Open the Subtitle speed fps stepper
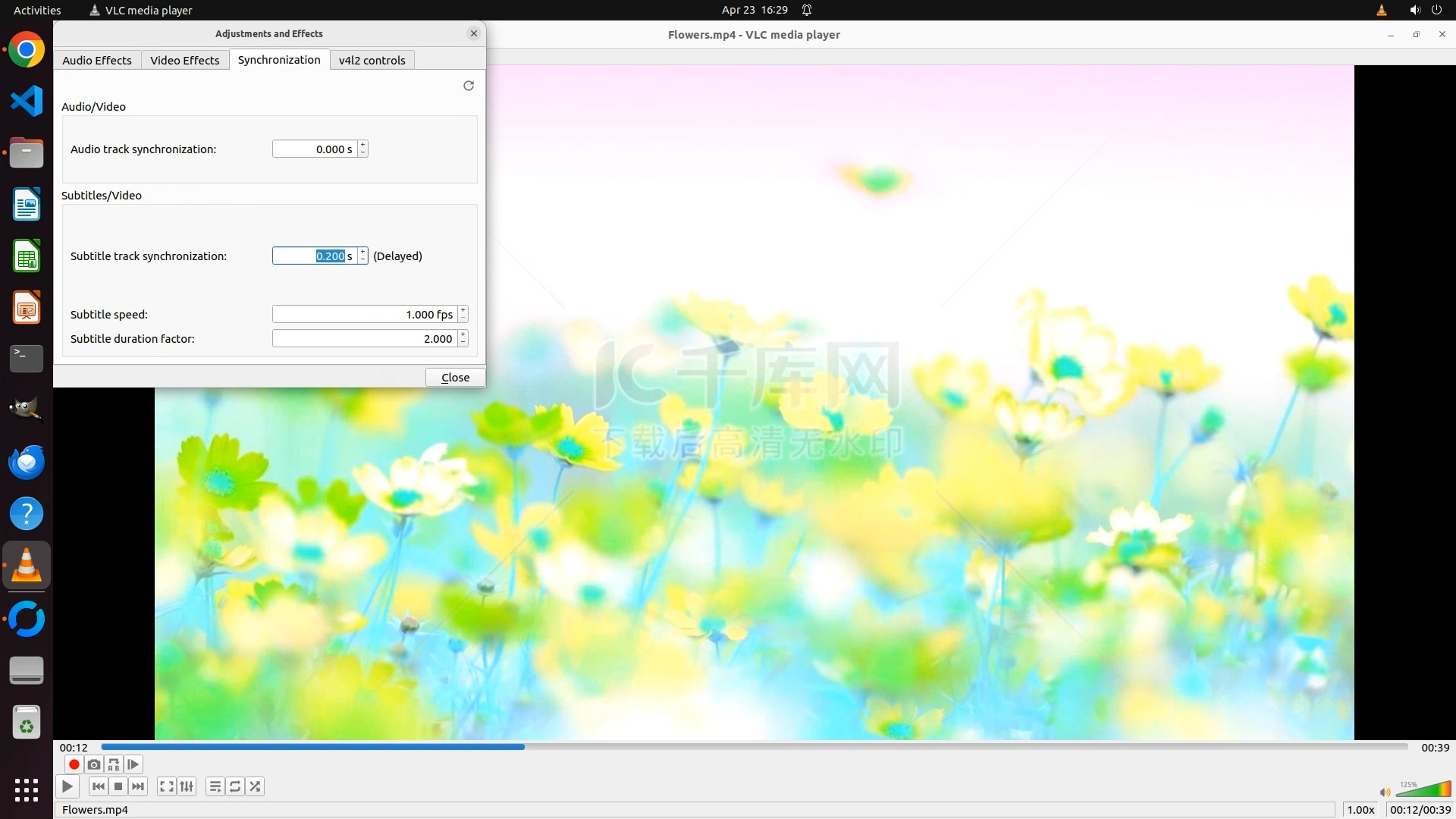Viewport: 1456px width, 819px height. [463, 314]
